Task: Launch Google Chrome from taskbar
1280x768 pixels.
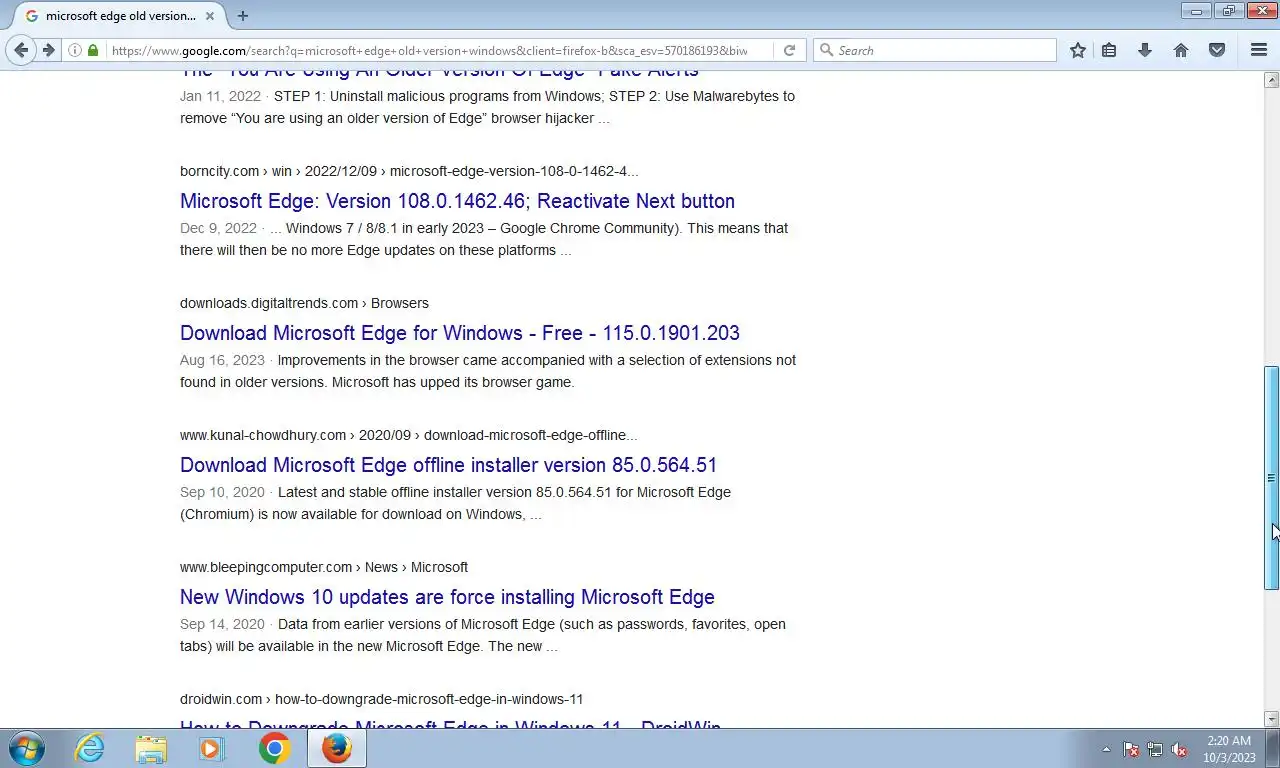Action: point(274,748)
